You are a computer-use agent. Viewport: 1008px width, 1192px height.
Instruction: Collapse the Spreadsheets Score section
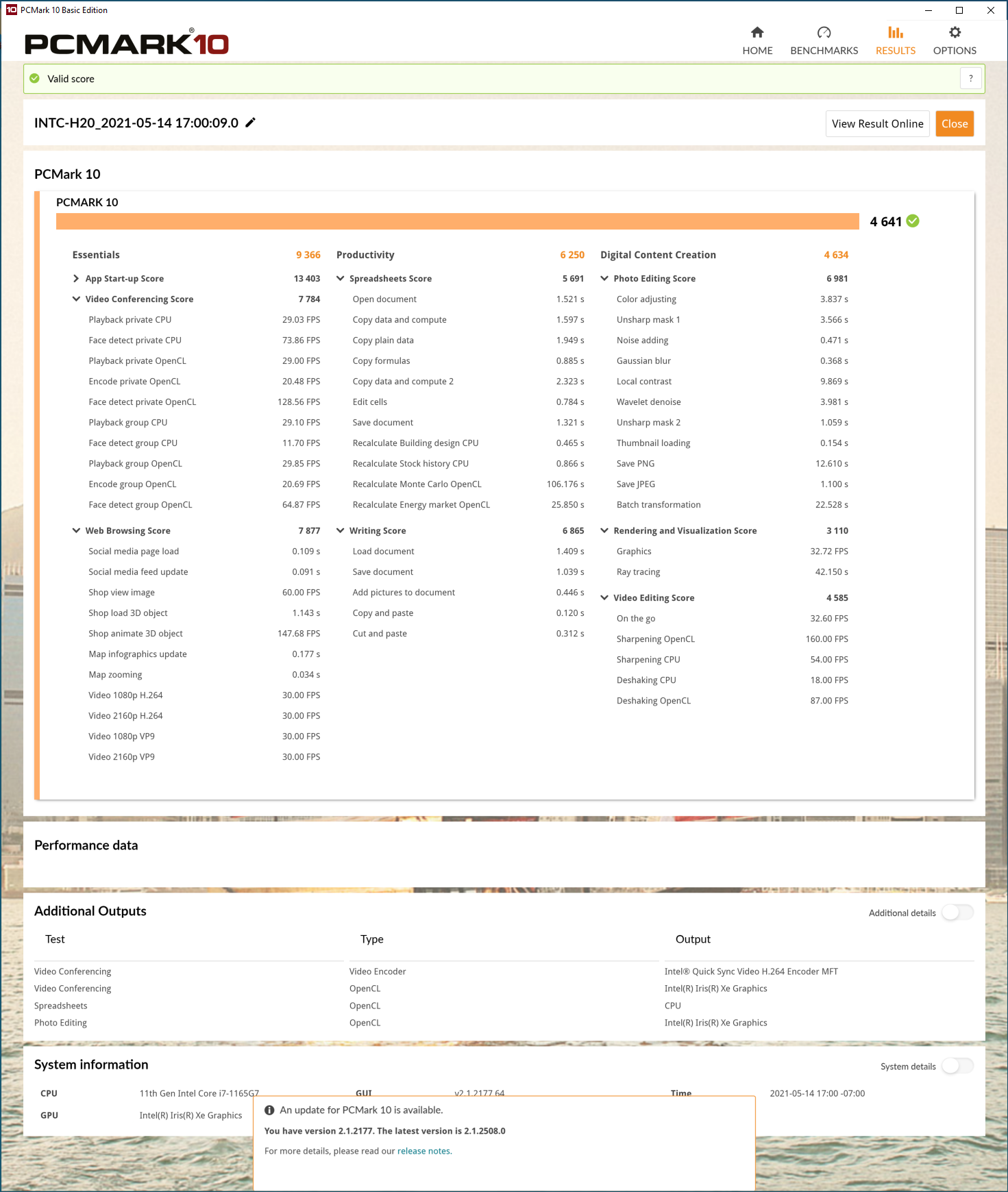click(x=341, y=279)
